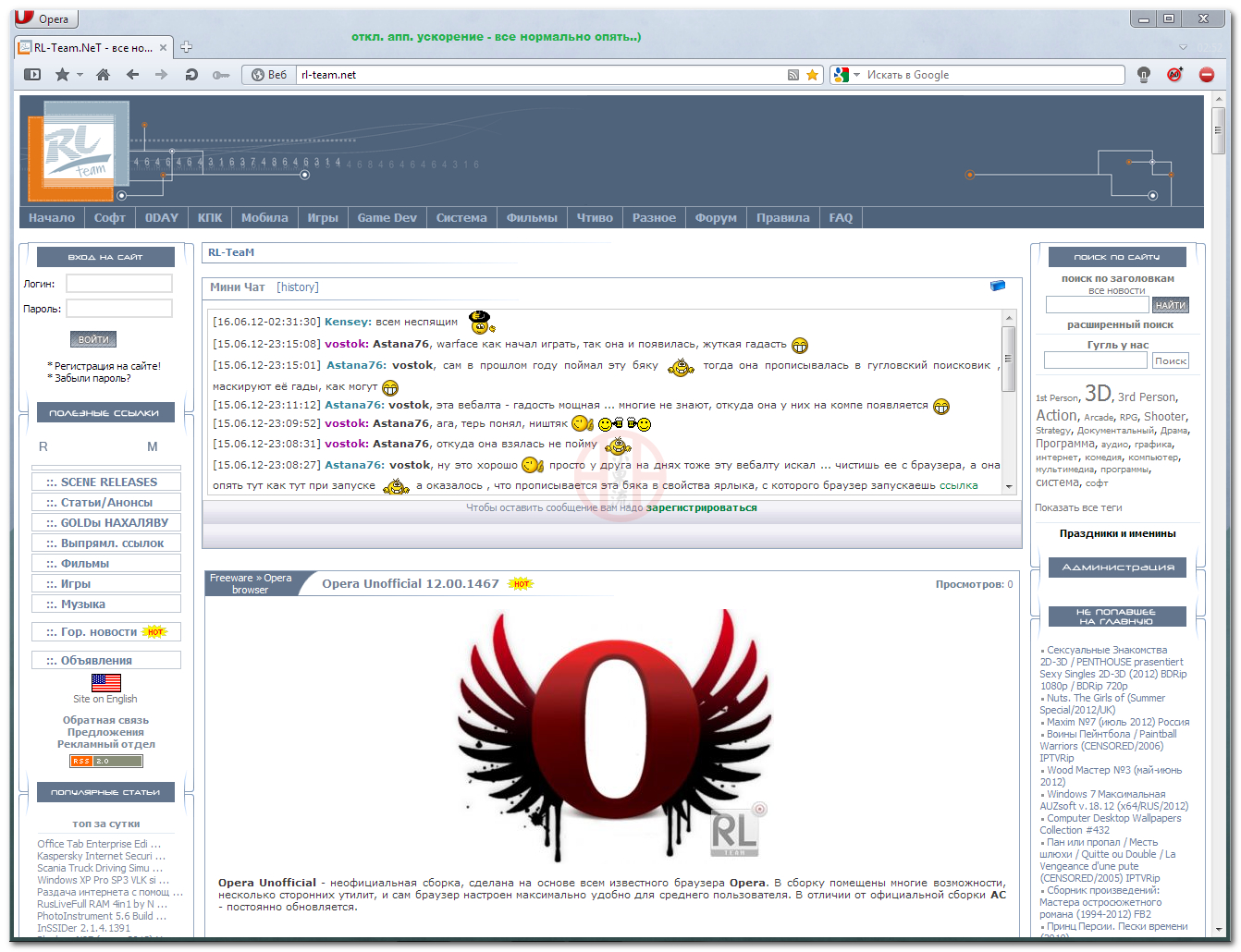
Task: Click the address field showing rl-team.net
Action: [541, 75]
